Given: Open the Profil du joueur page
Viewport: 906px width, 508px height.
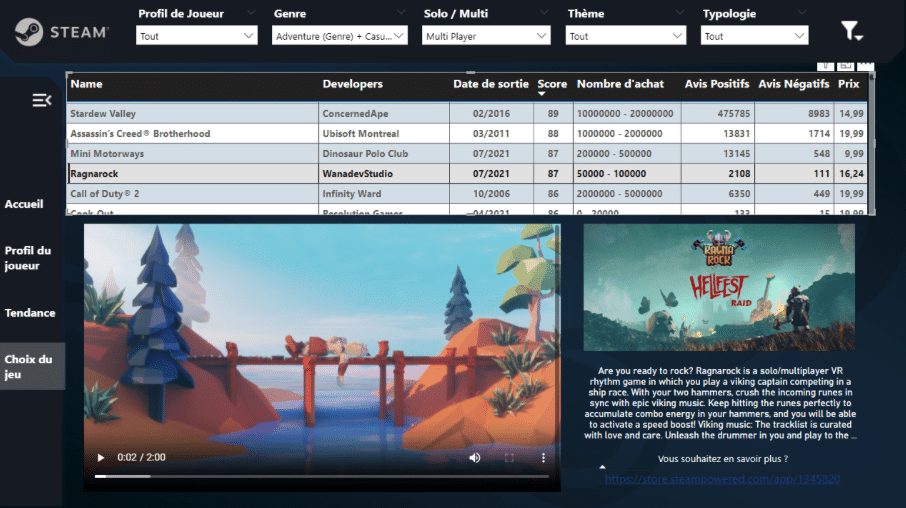Looking at the screenshot, I should (28, 258).
